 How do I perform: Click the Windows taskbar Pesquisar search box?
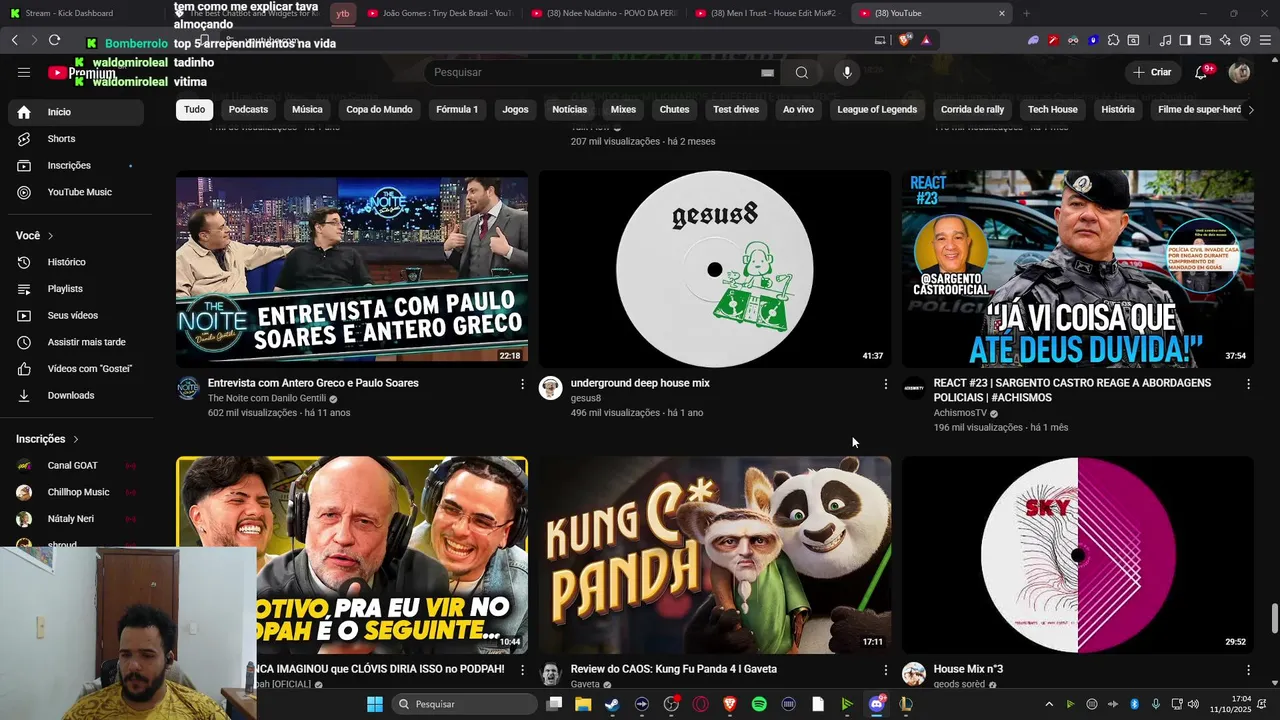pyautogui.click(x=464, y=704)
